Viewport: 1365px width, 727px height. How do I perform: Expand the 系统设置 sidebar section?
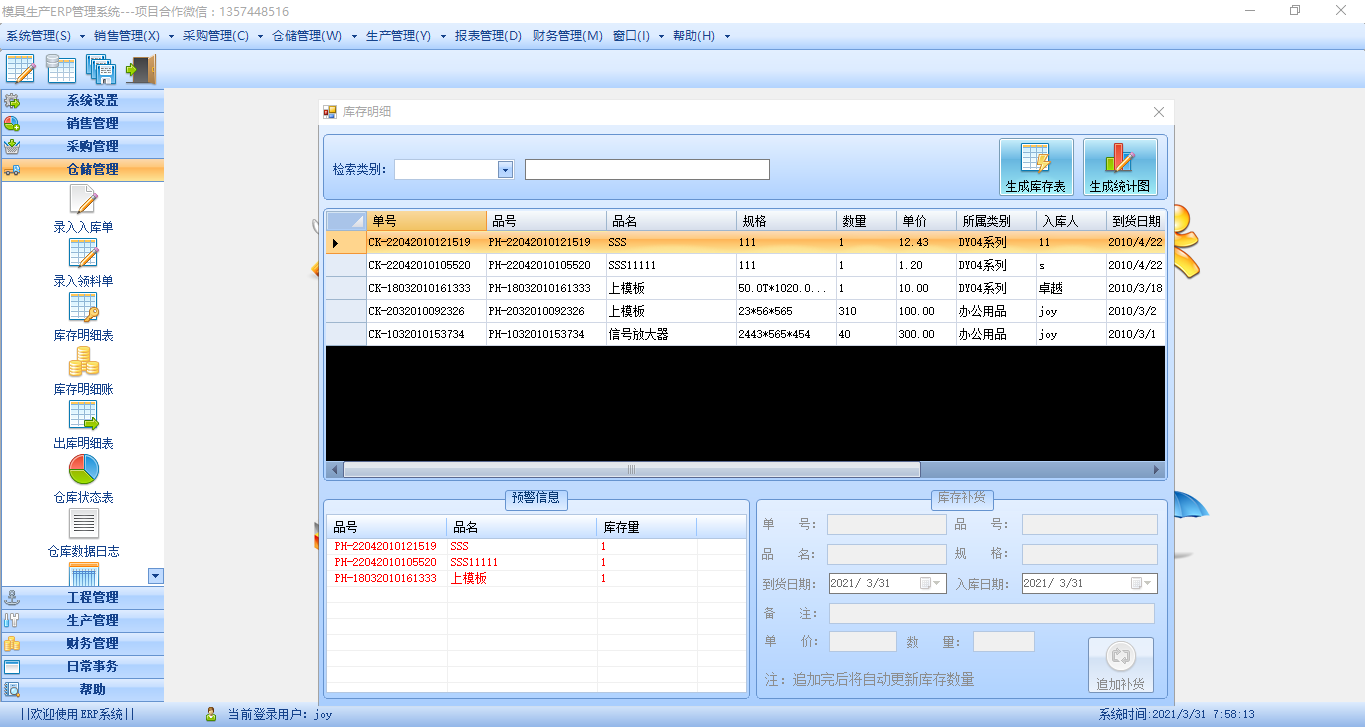pyautogui.click(x=83, y=101)
